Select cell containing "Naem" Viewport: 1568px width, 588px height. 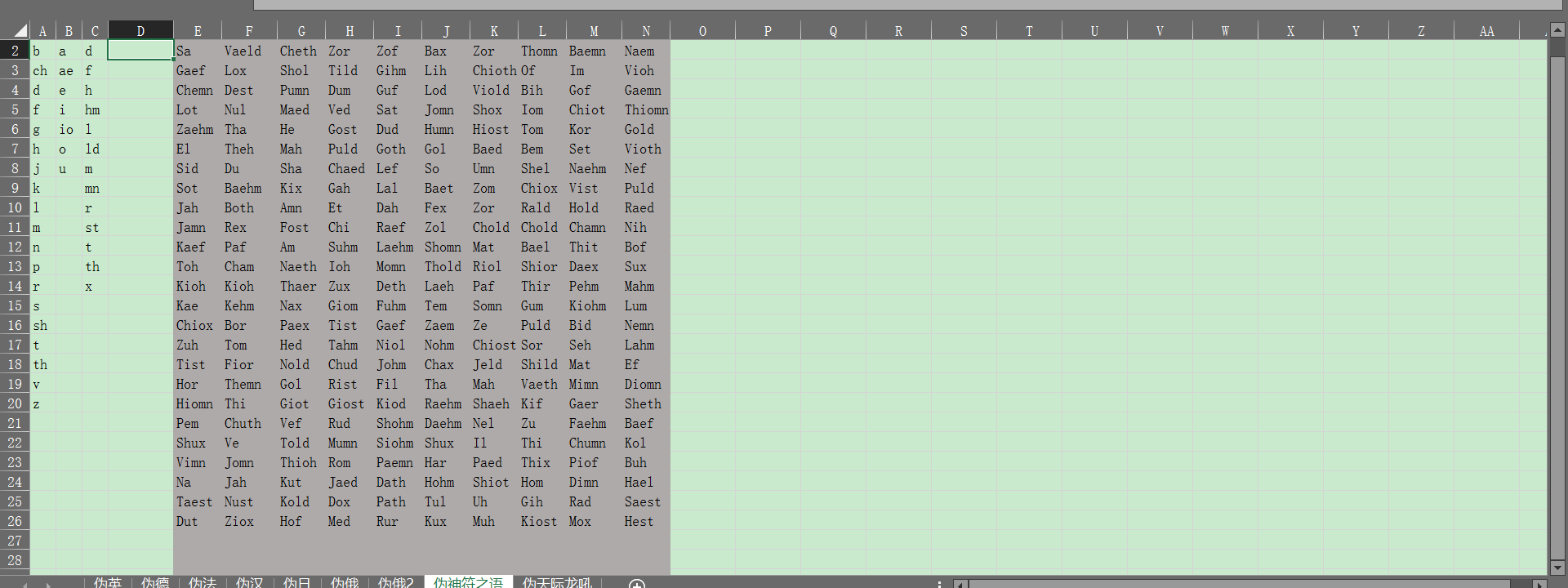tap(646, 51)
